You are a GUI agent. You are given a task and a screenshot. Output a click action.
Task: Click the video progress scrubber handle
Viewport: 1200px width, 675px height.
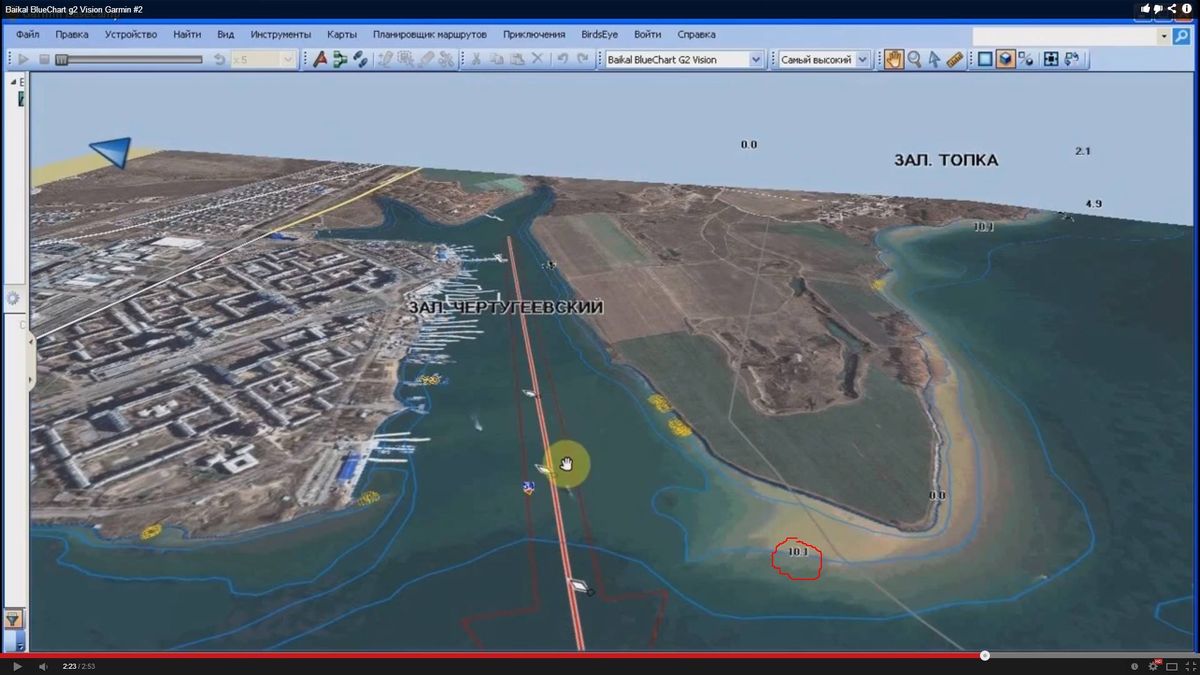coord(985,655)
